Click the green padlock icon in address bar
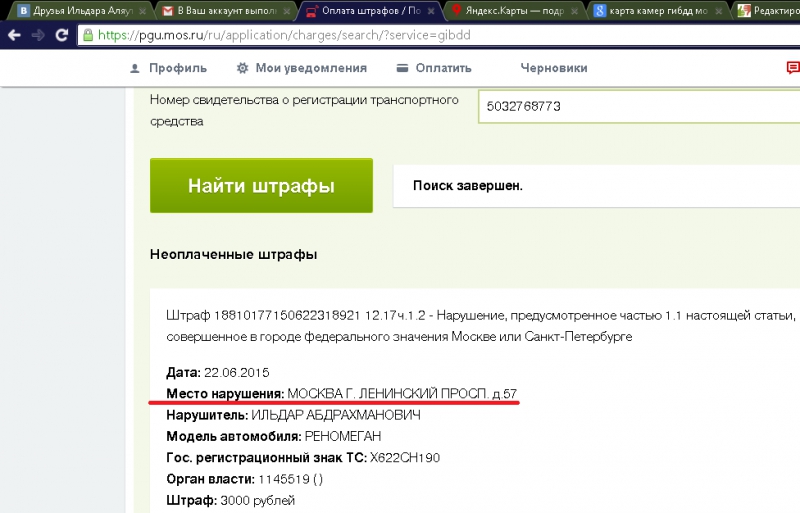 pyautogui.click(x=88, y=35)
